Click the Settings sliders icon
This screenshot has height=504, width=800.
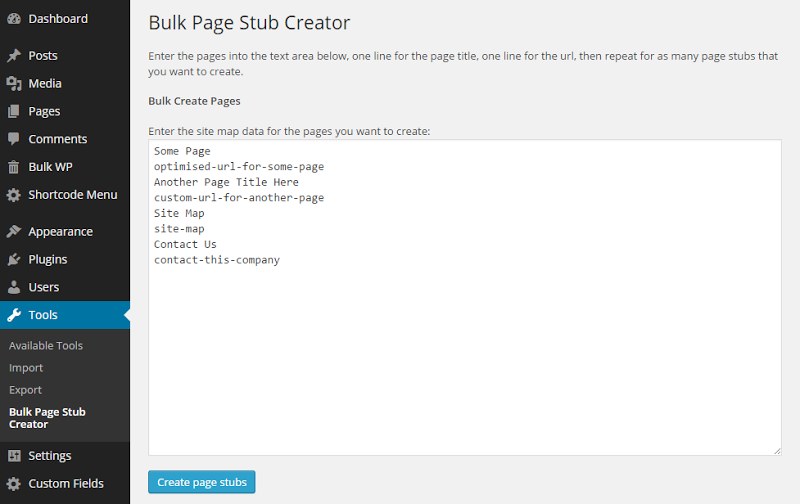click(x=14, y=456)
